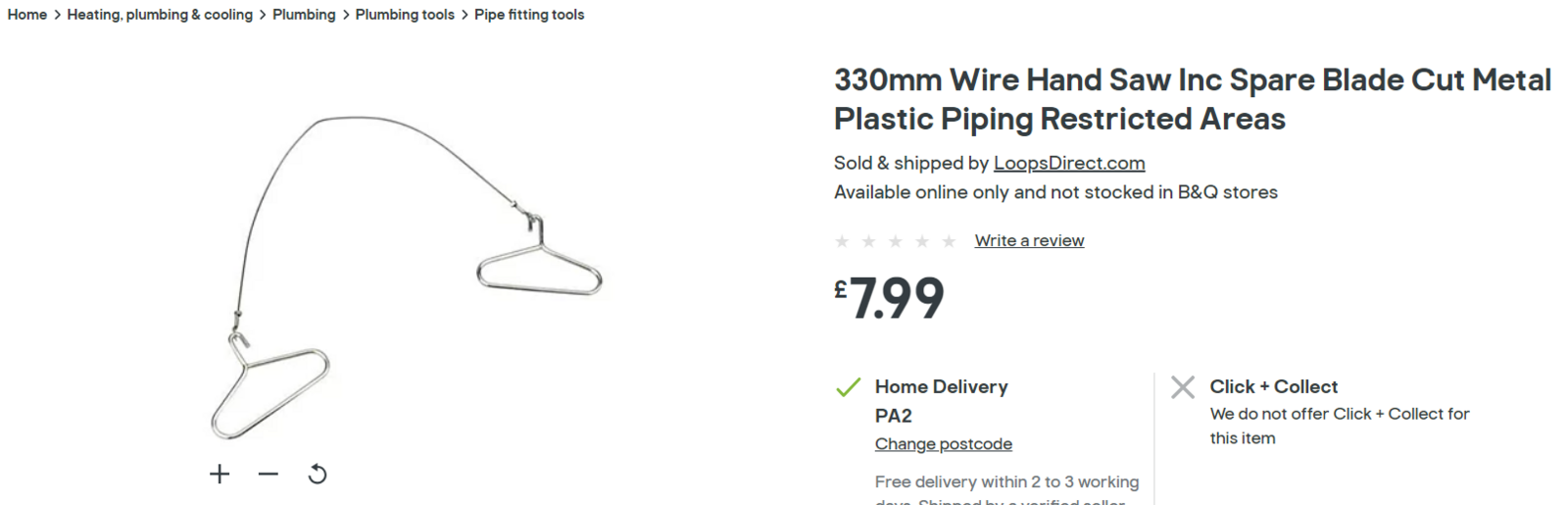Click the 330mm Wire Hand Saw title
Screen dimensions: 1568x505
(1192, 99)
